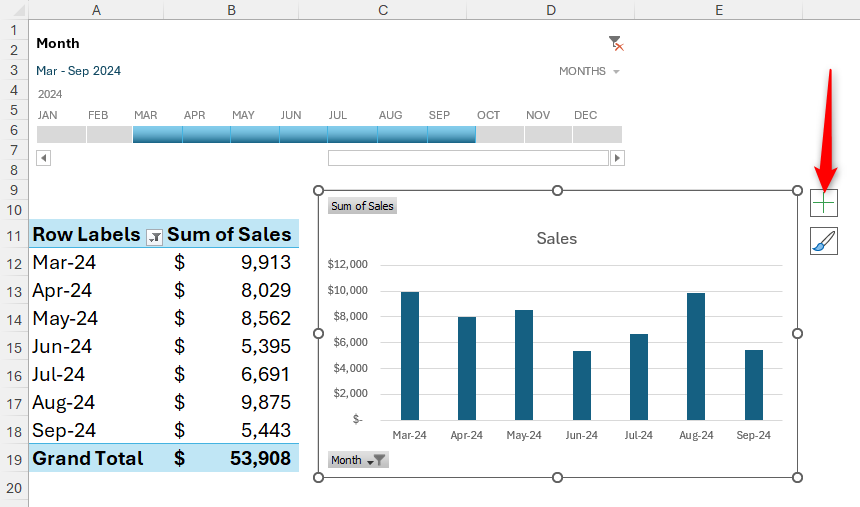Open the Chart Styles paintbrush button

click(x=824, y=241)
